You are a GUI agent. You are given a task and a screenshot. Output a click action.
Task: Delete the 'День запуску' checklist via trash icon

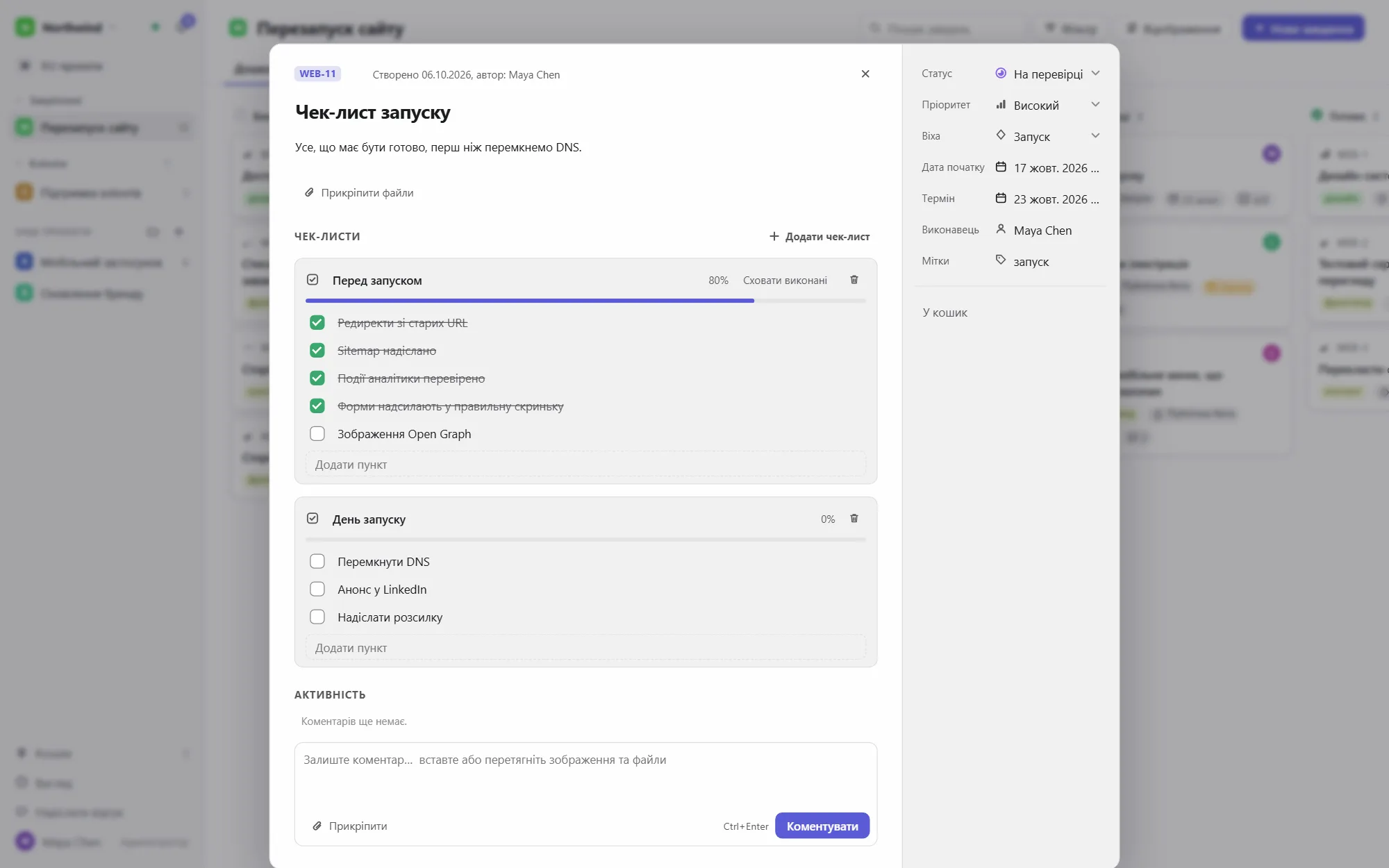(854, 519)
